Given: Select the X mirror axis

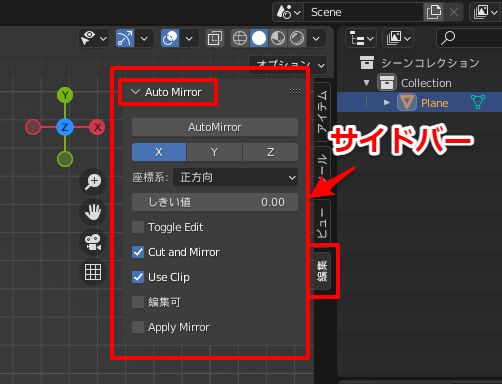Looking at the screenshot, I should click(x=159, y=152).
